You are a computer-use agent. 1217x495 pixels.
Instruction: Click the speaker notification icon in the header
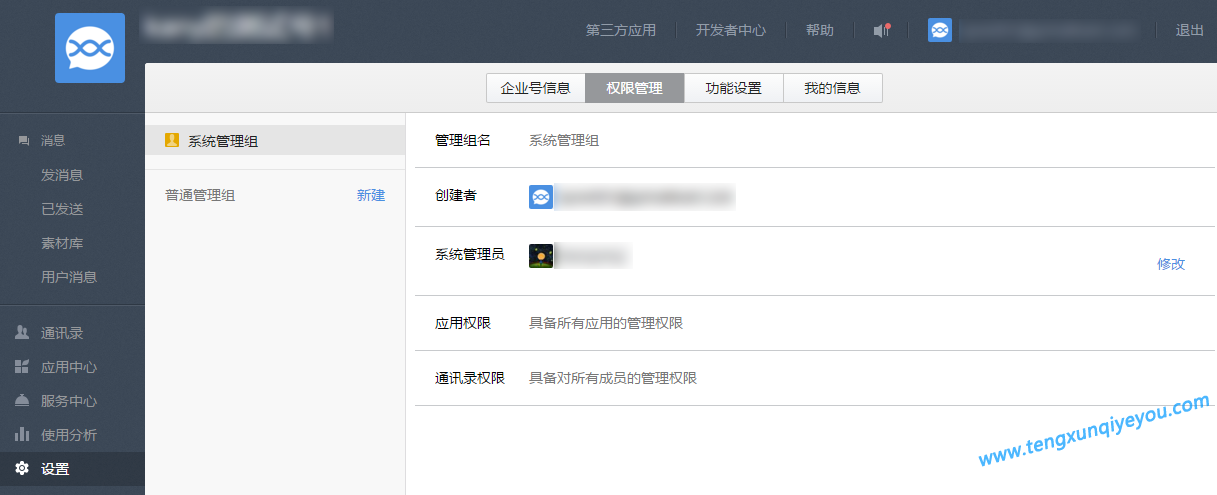[x=881, y=30]
